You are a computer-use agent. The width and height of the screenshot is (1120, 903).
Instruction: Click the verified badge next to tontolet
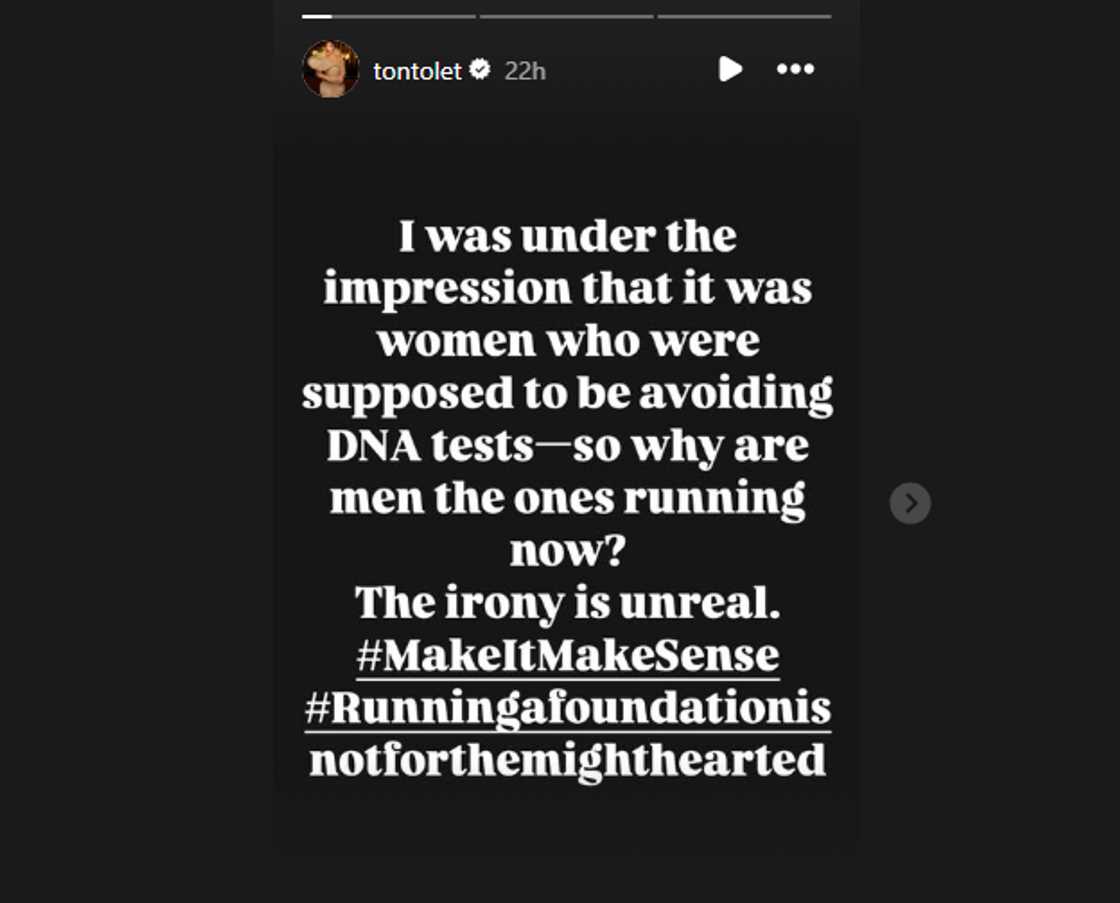(481, 70)
